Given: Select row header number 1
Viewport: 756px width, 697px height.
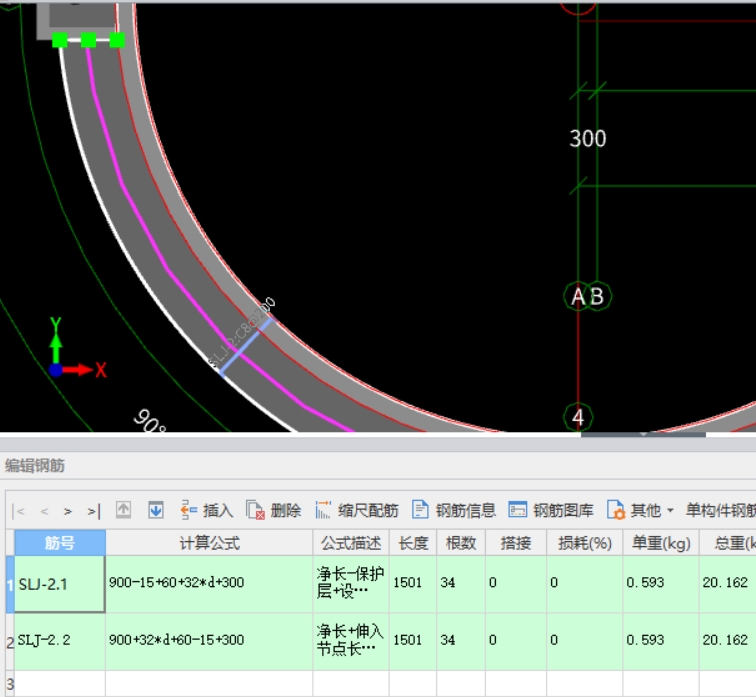Looking at the screenshot, I should pos(10,584).
